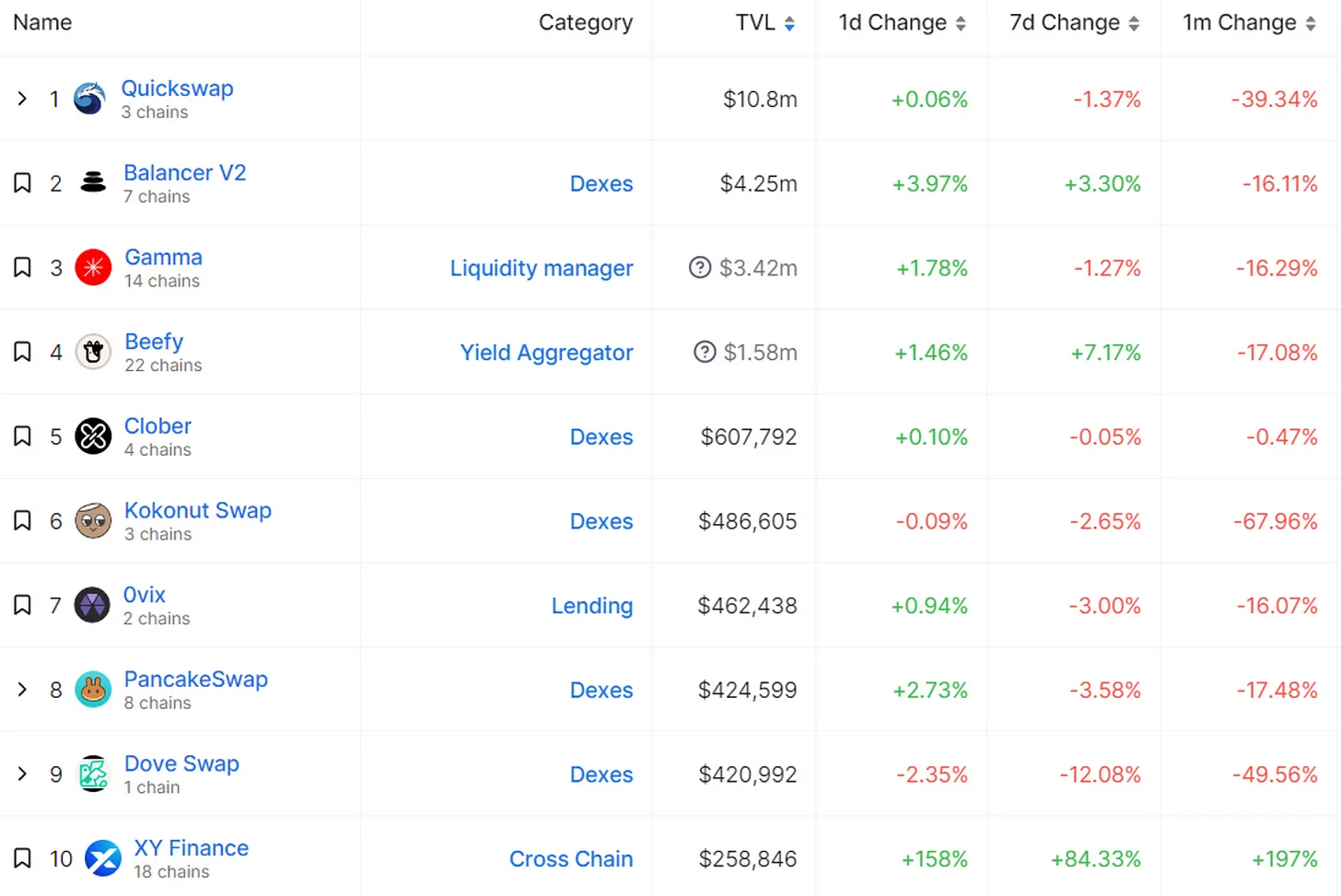Bookmark the Clober protocol
This screenshot has height=896, width=1341.
click(x=22, y=436)
